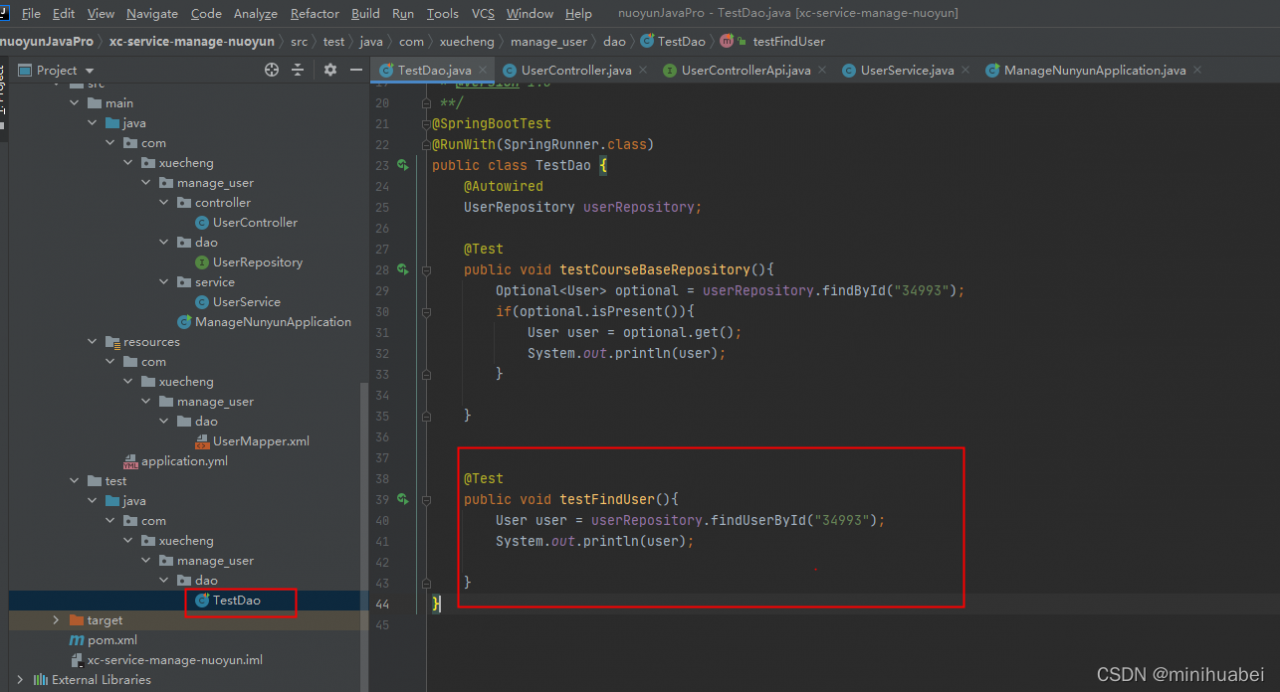Run testFindUser from its gutter icon
The height and width of the screenshot is (692, 1280).
point(402,499)
